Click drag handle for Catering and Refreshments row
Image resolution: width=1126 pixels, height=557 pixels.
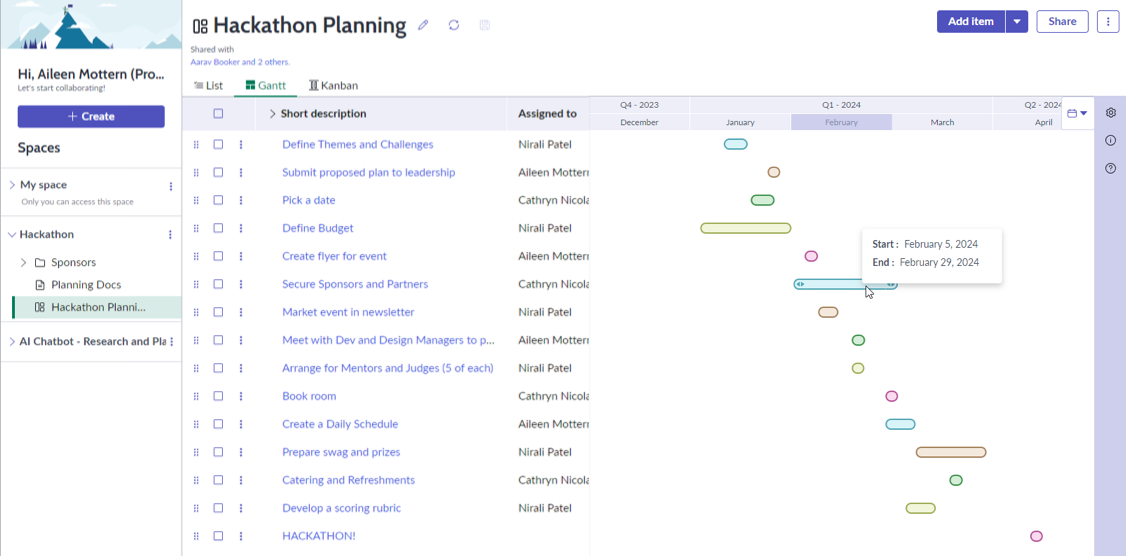tap(196, 480)
